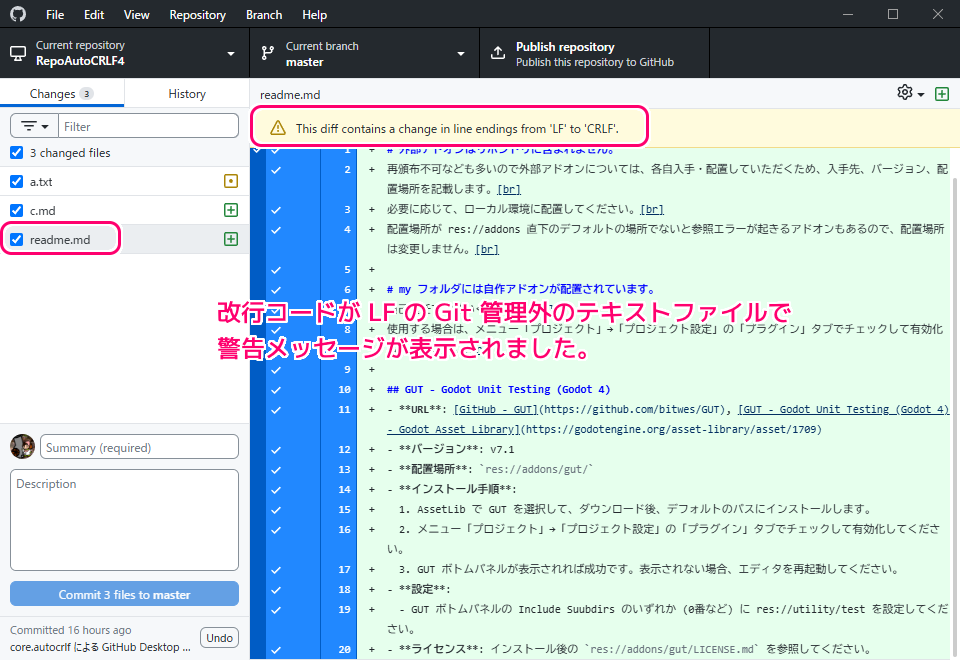
Task: Toggle the '3 changed files' select-all checkbox
Action: pyautogui.click(x=16, y=153)
